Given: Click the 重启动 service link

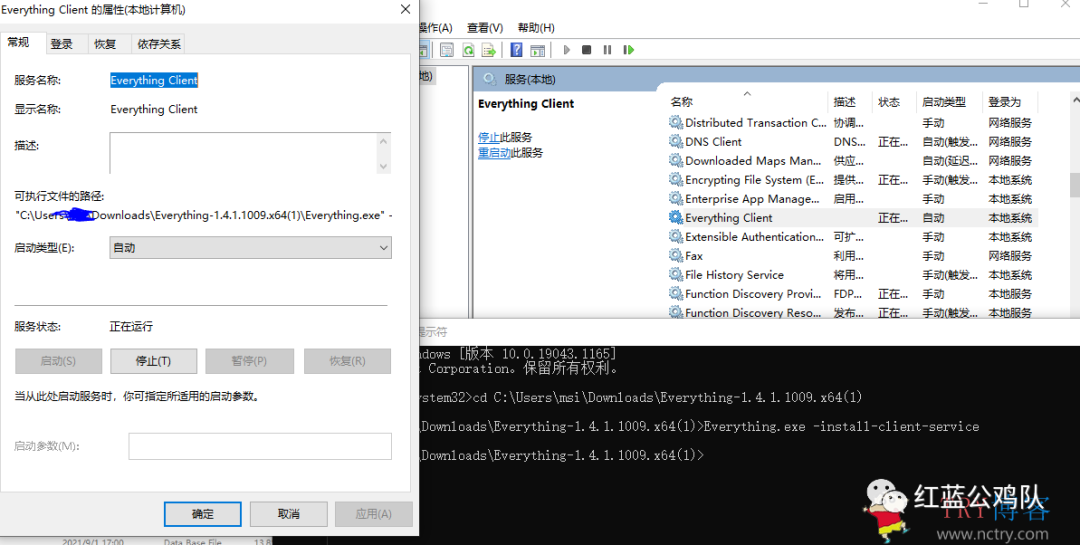Looking at the screenshot, I should tap(495, 153).
